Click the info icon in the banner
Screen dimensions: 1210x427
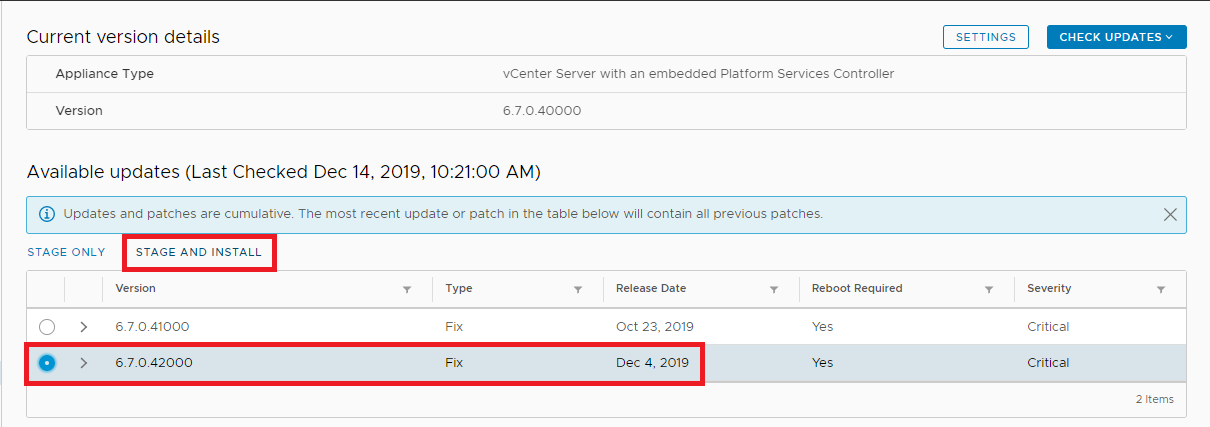point(46,214)
